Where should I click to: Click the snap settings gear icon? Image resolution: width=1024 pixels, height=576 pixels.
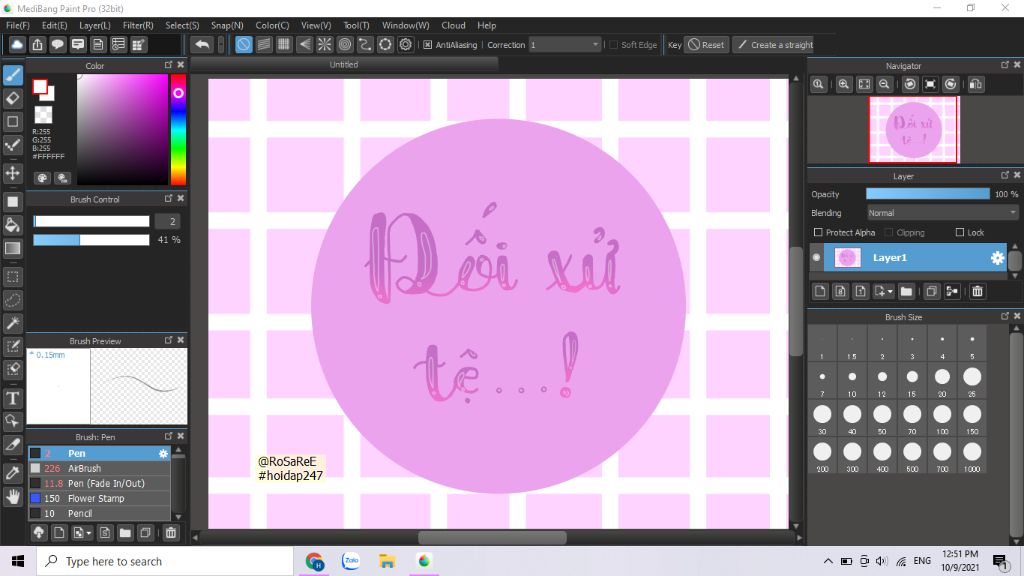point(406,44)
